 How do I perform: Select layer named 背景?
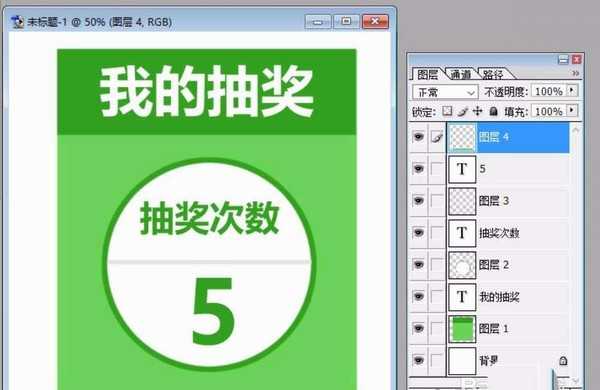tap(488, 361)
